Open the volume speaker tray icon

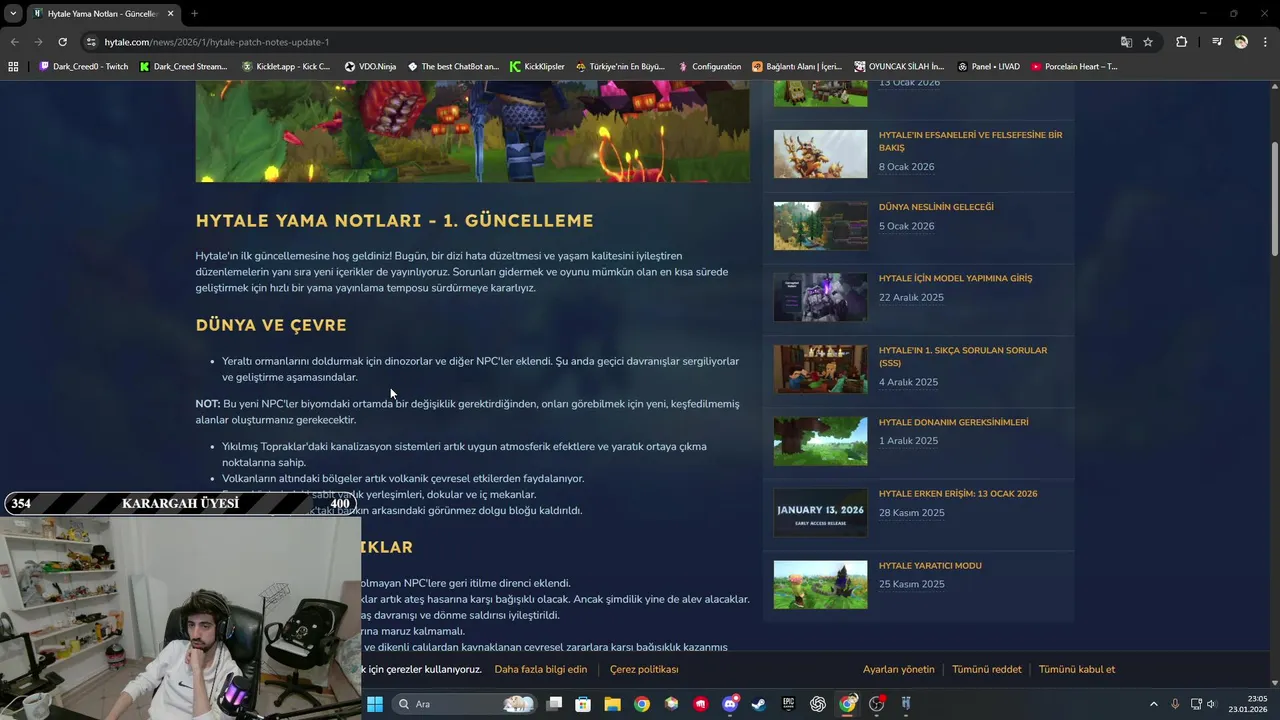pos(1211,704)
